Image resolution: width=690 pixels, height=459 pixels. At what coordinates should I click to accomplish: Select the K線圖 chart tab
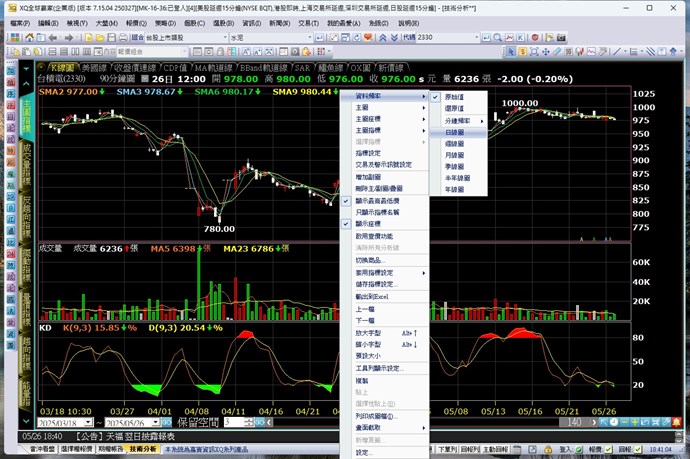47,67
